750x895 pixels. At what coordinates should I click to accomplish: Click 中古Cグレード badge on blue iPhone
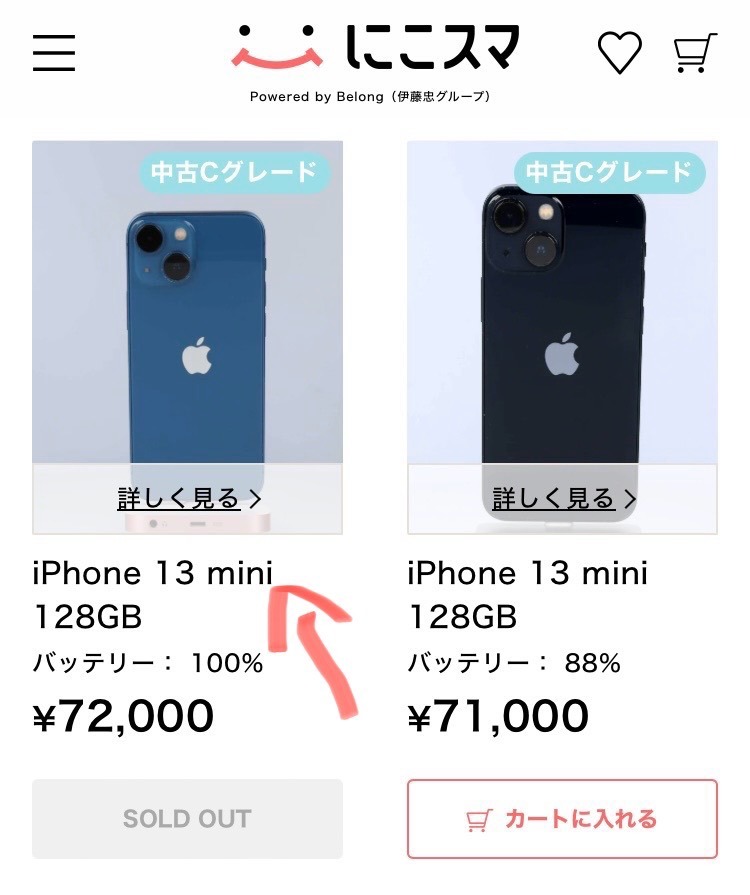click(x=235, y=172)
